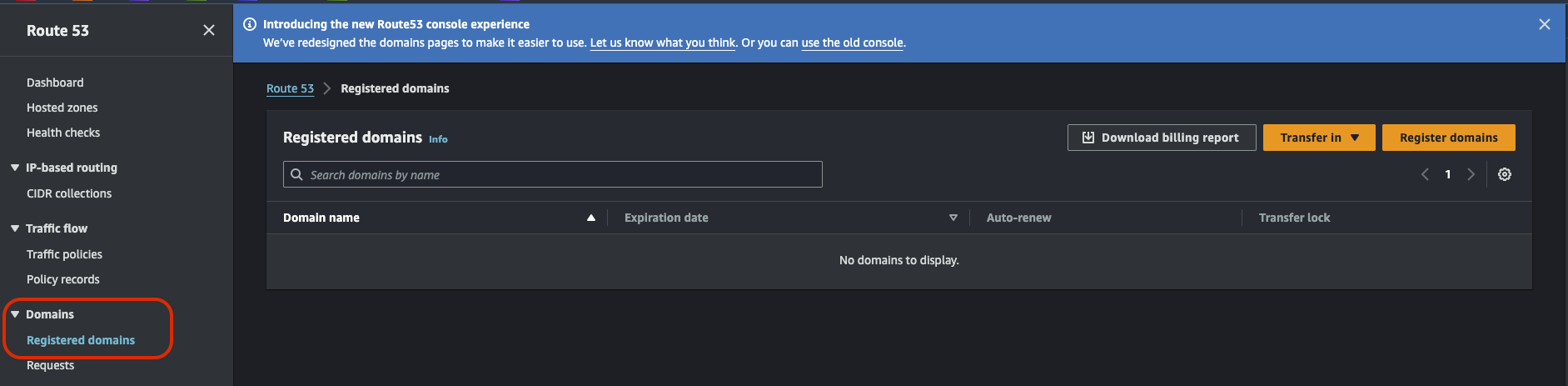
Task: Collapse the Domains section
Action: tap(15, 314)
